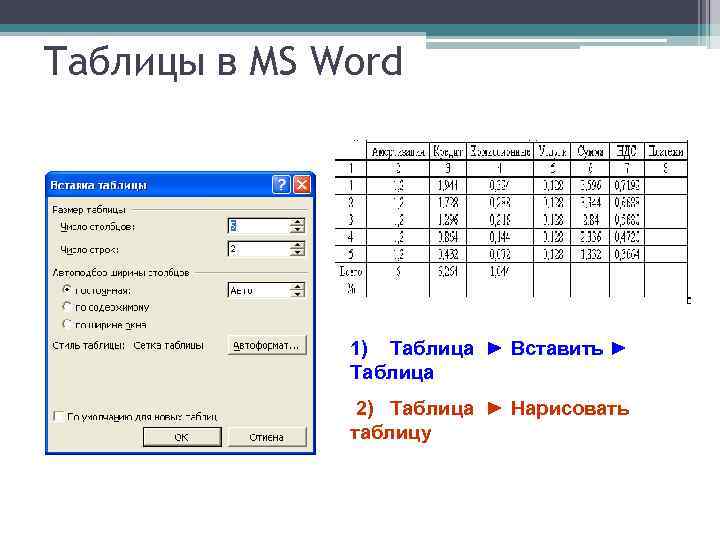Decrease the Число столбцов value
Screen dimensions: 720x540
point(298,229)
